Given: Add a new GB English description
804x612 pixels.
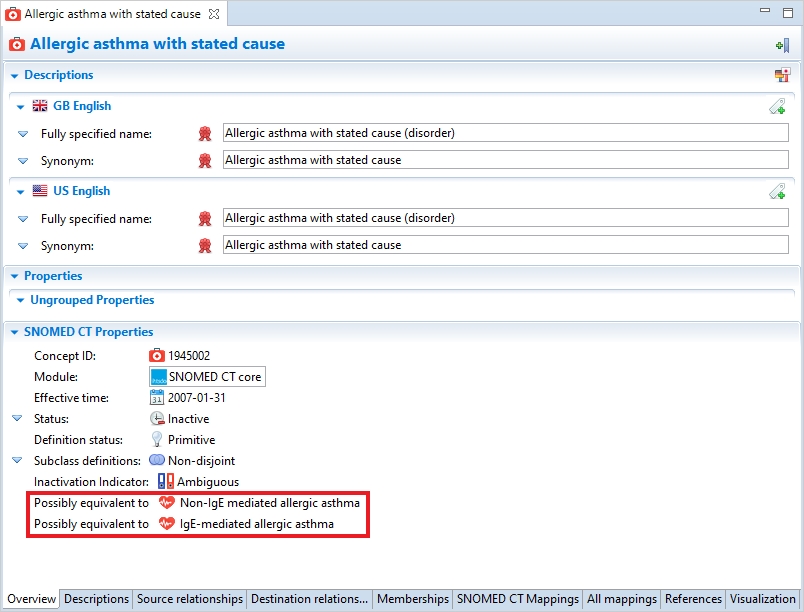Looking at the screenshot, I should [x=777, y=106].
